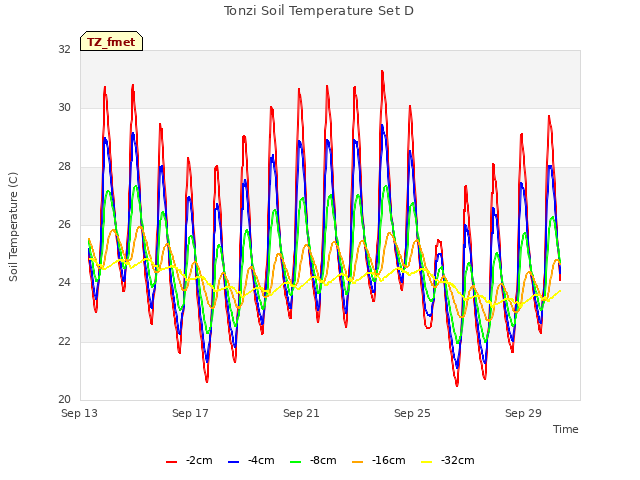
Task: Click the Sep 21 x-axis tick label
Action: pos(301,413)
